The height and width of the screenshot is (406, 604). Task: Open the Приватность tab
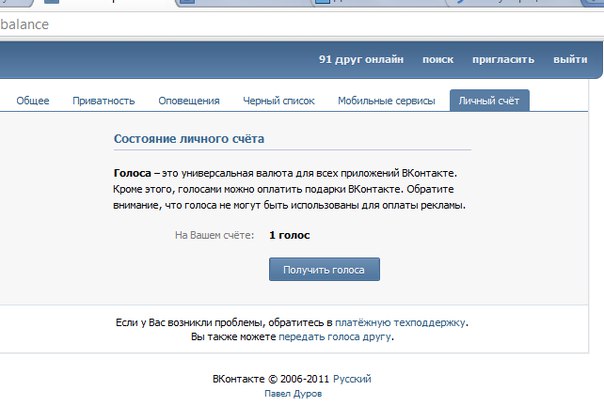(104, 101)
